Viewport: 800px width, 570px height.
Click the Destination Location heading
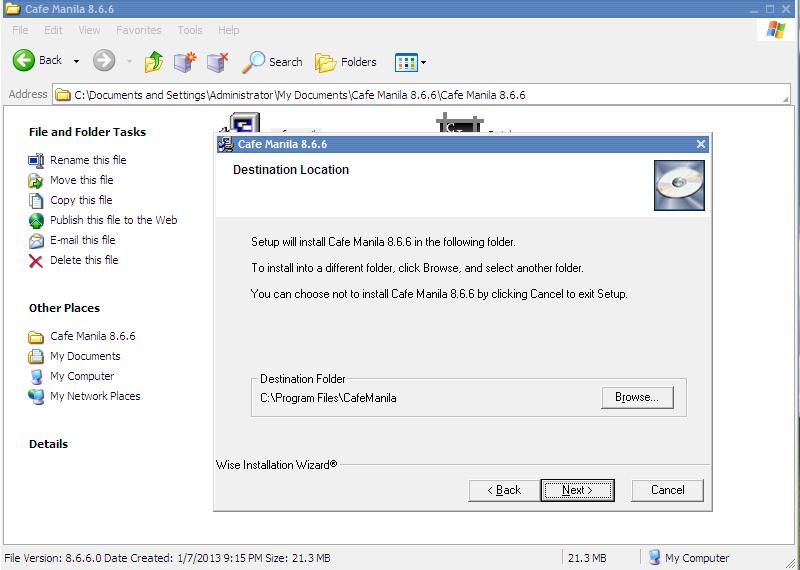(x=291, y=170)
